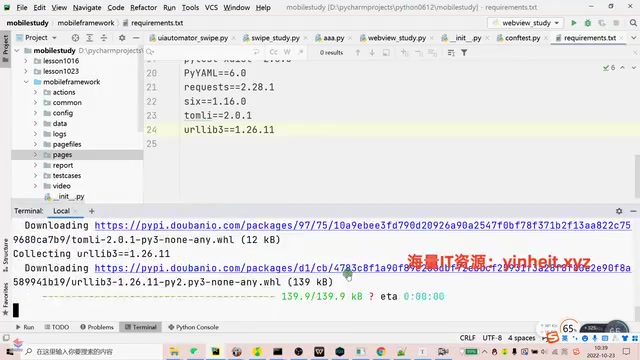Select the pages folder in the tree

tap(62, 155)
